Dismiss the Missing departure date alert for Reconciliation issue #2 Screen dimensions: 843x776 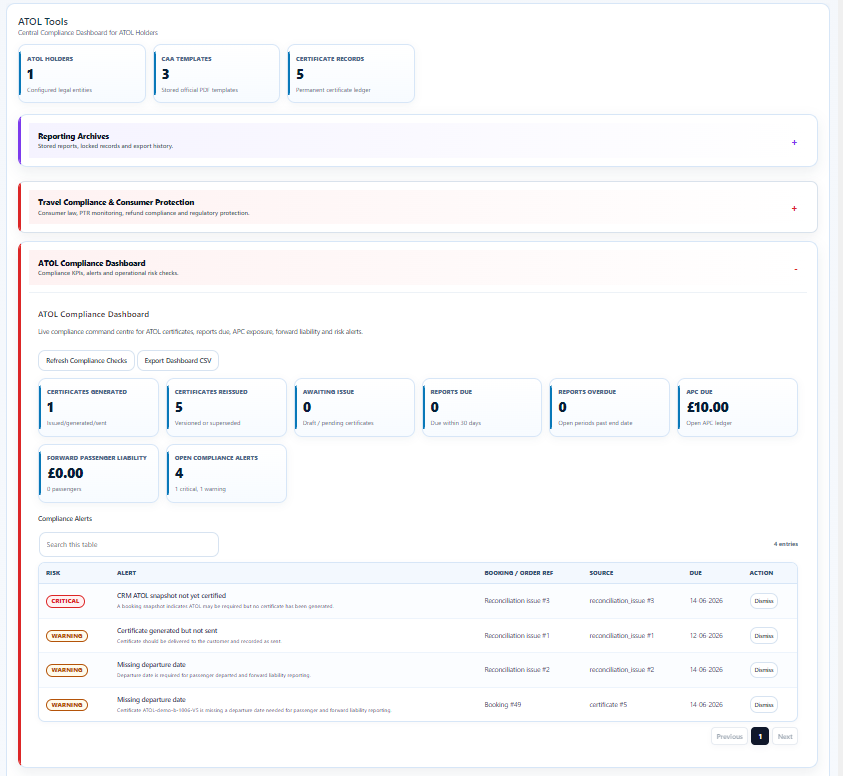763,670
